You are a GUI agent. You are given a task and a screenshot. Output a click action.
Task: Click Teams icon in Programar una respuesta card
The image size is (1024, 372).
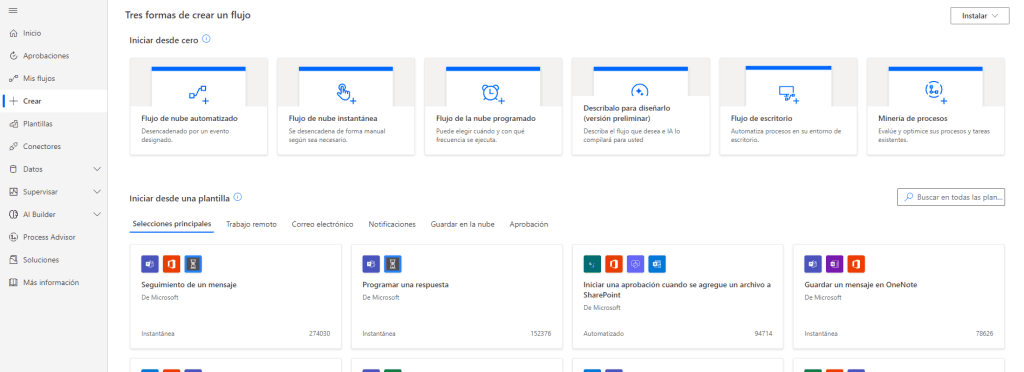(371, 264)
